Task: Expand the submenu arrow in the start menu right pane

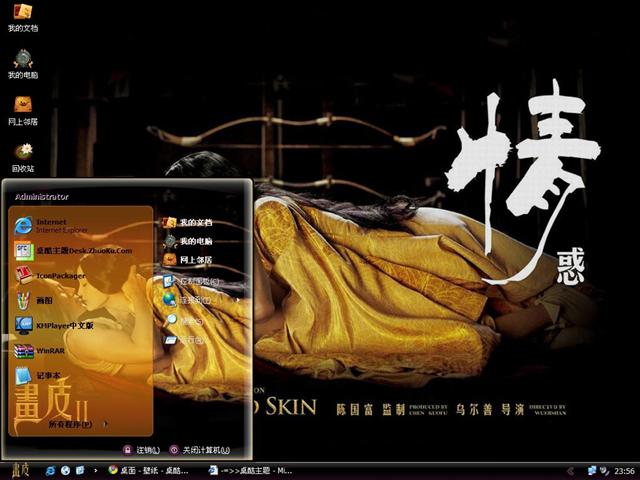Action: click(x=238, y=300)
